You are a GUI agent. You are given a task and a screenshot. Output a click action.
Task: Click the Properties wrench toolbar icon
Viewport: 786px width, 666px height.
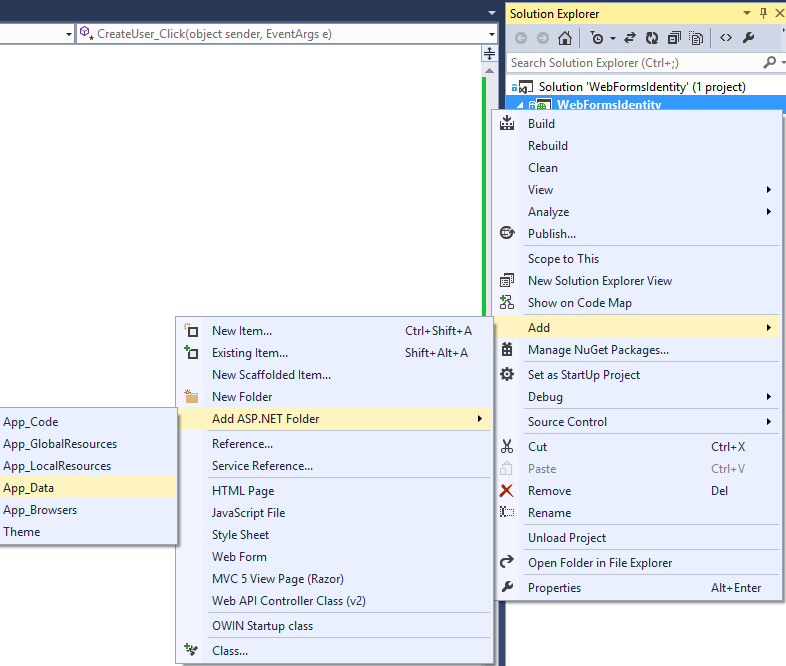[749, 38]
